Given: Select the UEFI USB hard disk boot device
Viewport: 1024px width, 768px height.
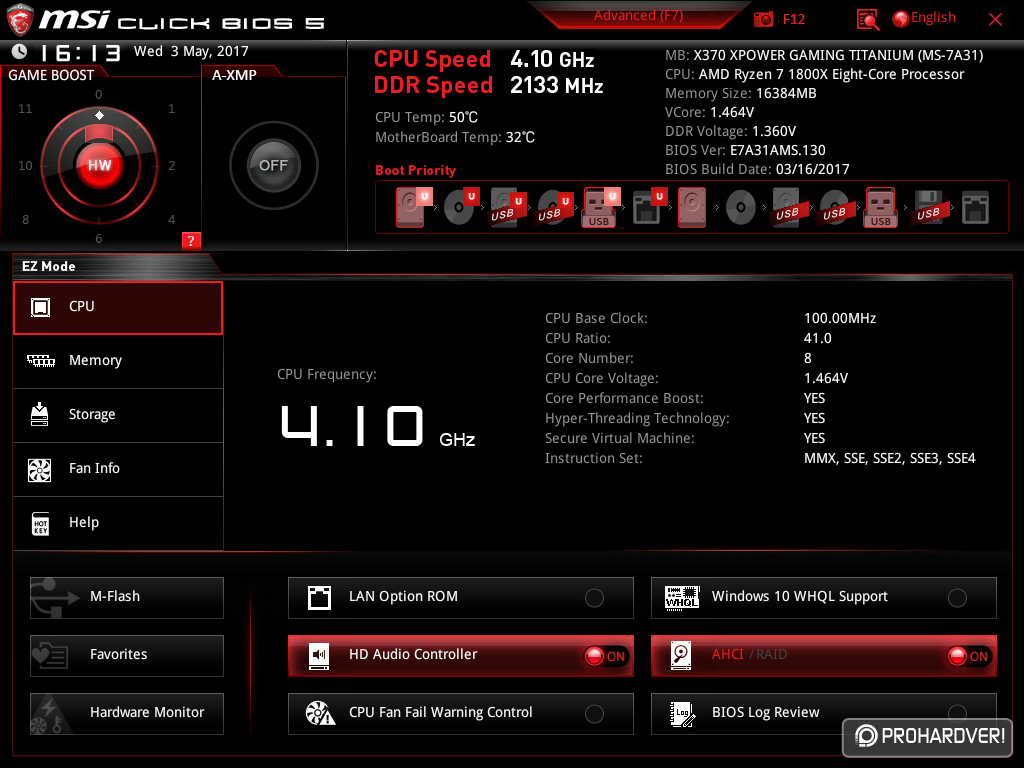Looking at the screenshot, I should 508,208.
